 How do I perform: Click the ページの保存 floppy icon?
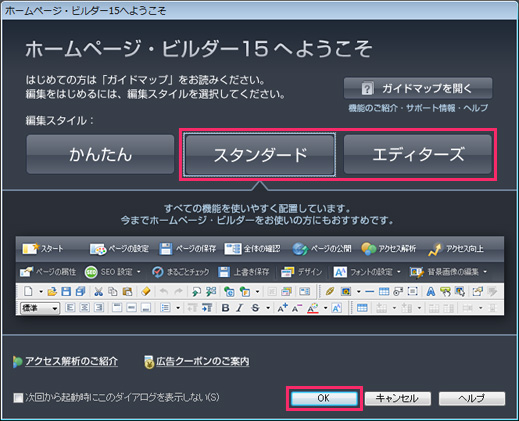pos(166,249)
